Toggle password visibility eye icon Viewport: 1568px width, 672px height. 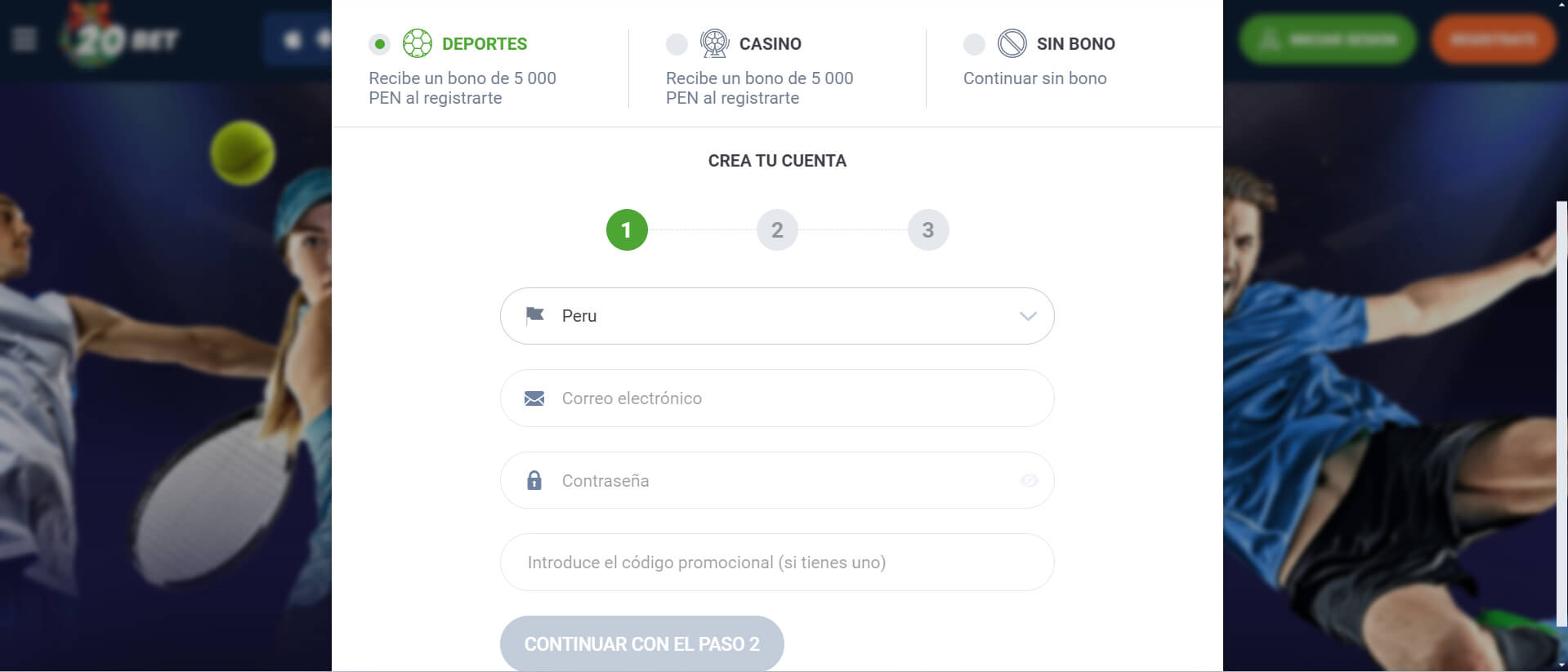[1029, 480]
